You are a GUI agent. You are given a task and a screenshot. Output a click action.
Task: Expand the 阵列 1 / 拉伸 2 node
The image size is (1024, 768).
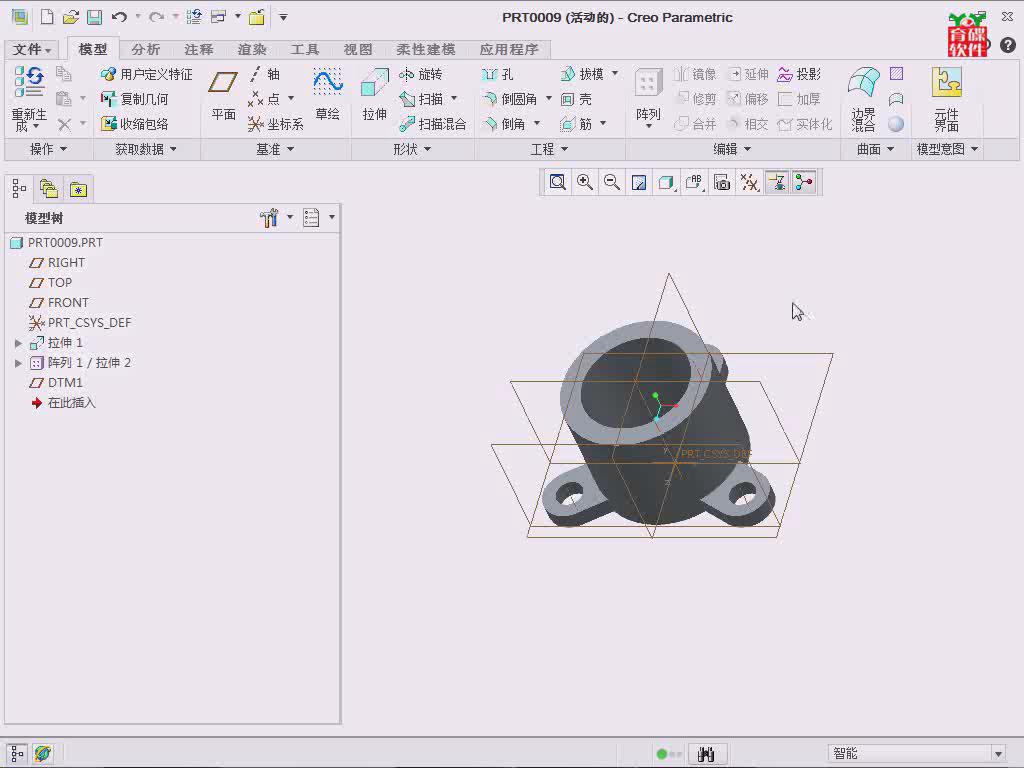pyautogui.click(x=18, y=363)
